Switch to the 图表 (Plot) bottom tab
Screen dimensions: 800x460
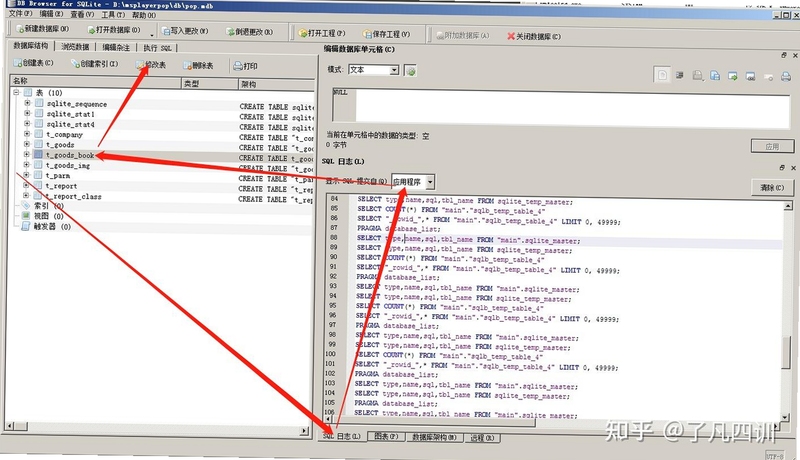[x=386, y=436]
